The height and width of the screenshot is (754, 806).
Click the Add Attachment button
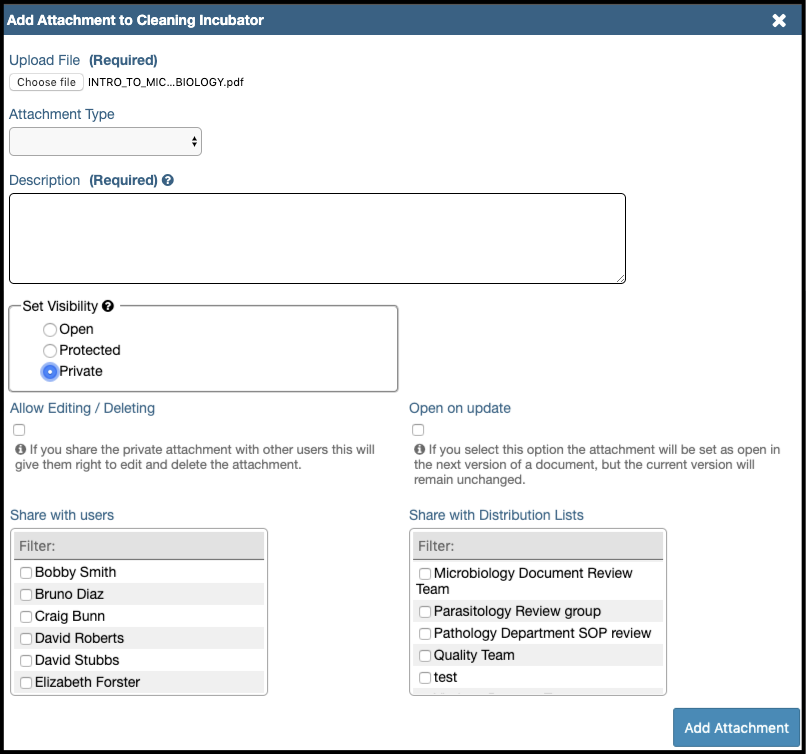pos(736,728)
